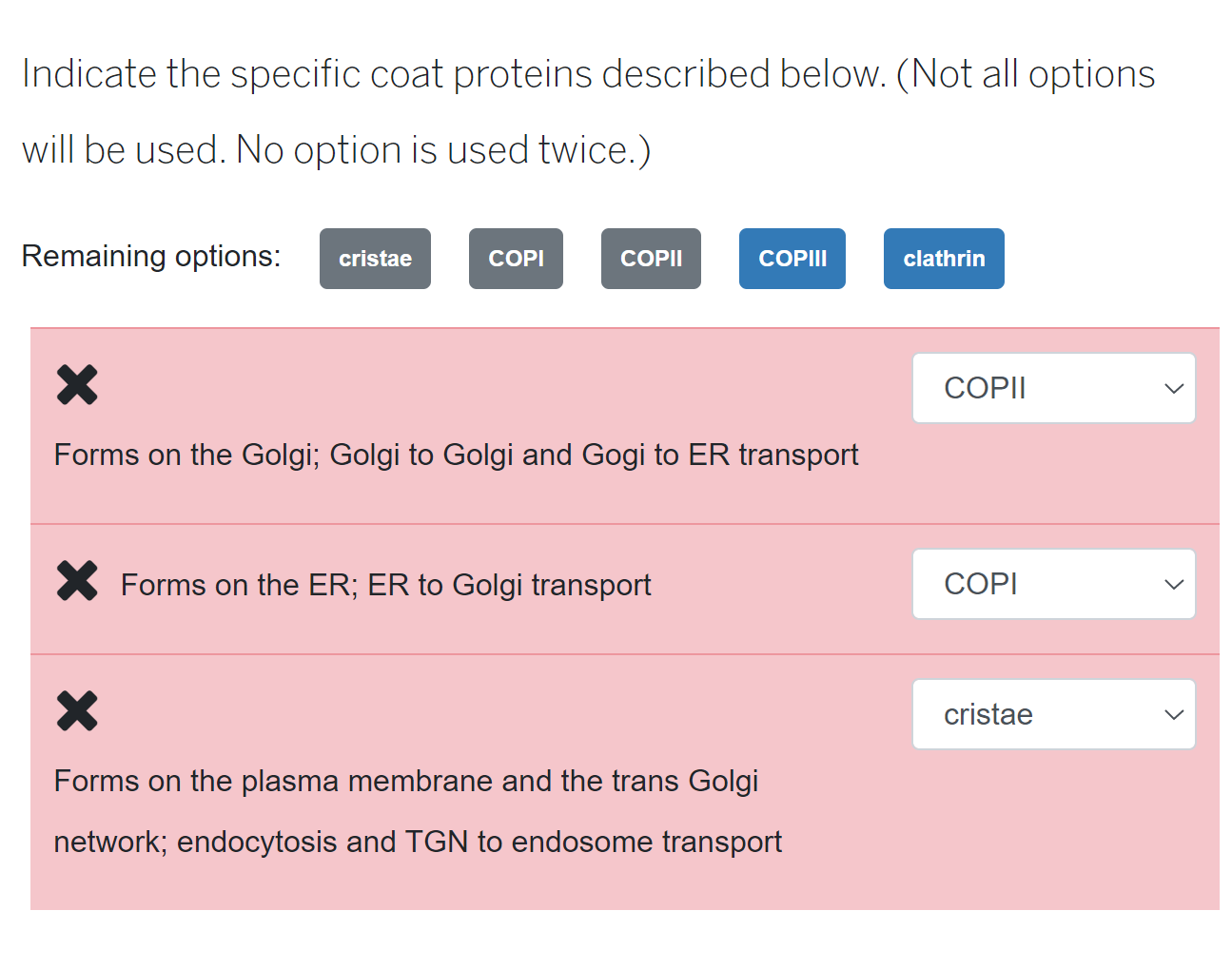Viewport: 1232px width, 969px height.
Task: Click the blue COPIII option chip
Action: tap(792, 259)
